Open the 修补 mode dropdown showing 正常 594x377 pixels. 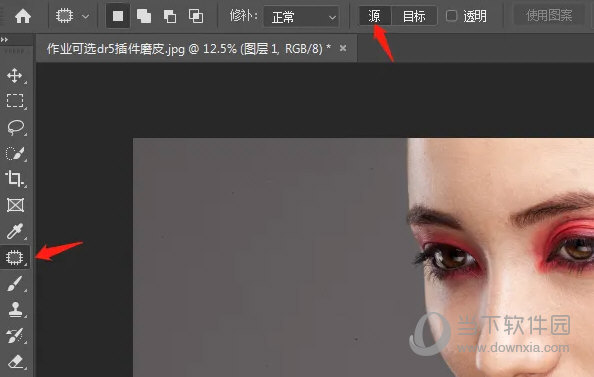pos(302,17)
